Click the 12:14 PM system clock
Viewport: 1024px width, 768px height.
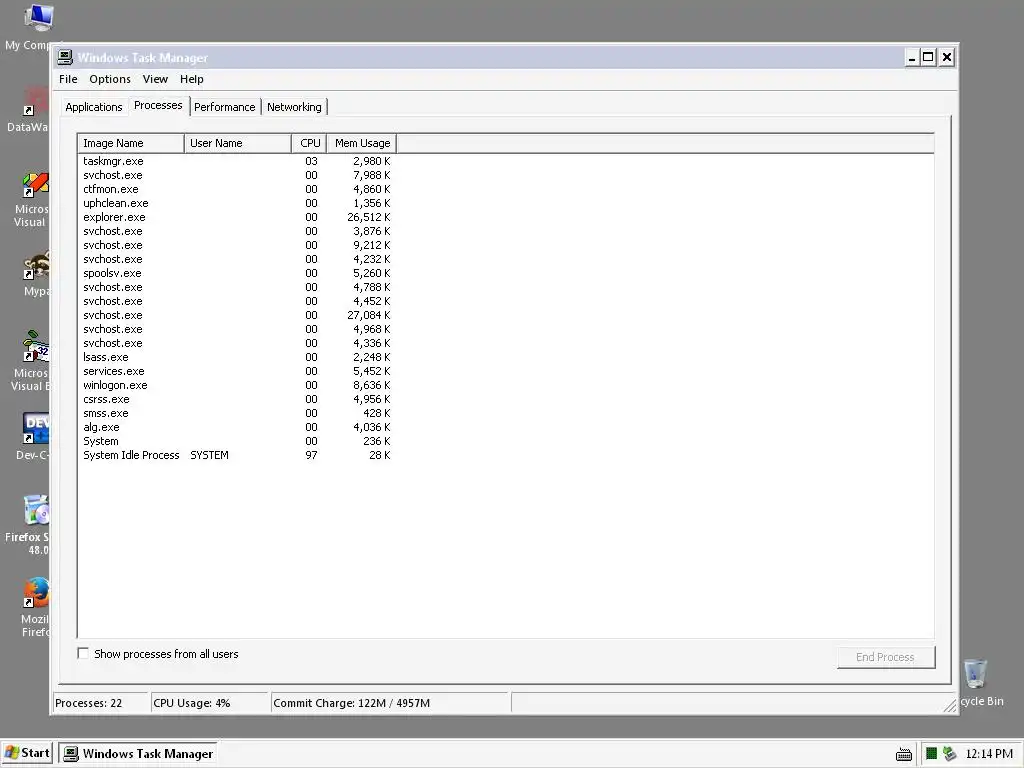pyautogui.click(x=989, y=754)
